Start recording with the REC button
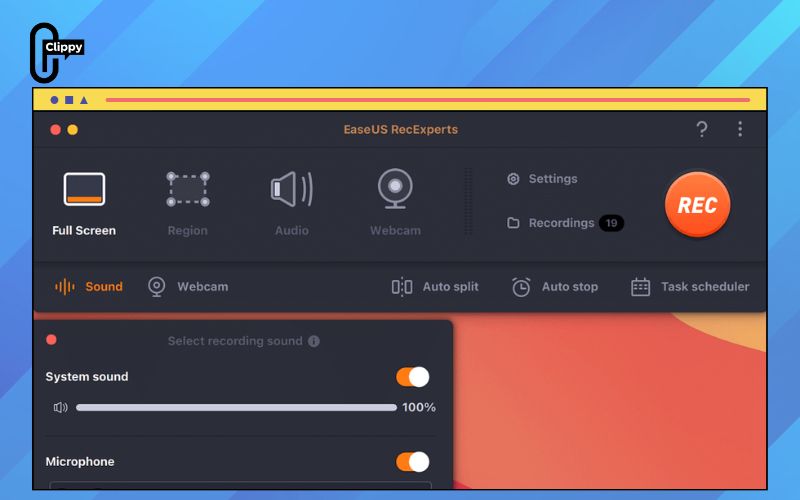This screenshot has width=800, height=500. point(697,205)
